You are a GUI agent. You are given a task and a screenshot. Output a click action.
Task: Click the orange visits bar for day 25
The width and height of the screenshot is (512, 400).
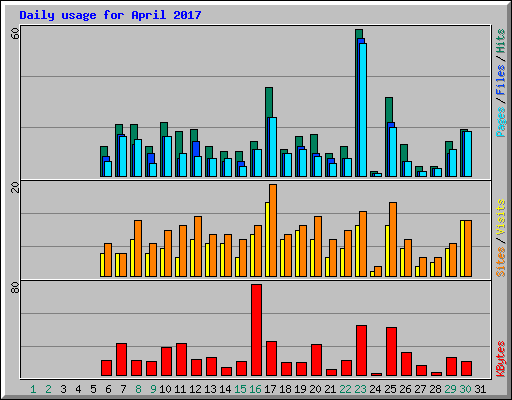point(393,239)
